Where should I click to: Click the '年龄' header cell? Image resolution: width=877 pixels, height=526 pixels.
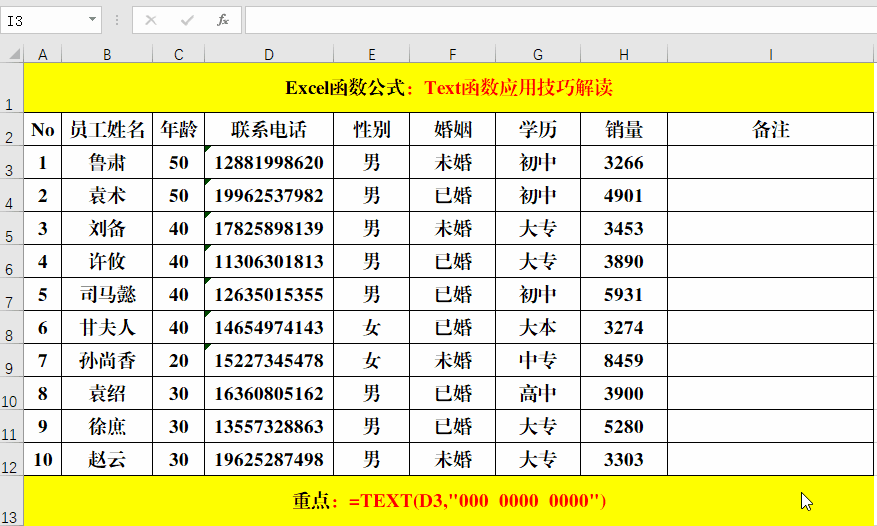(x=178, y=129)
